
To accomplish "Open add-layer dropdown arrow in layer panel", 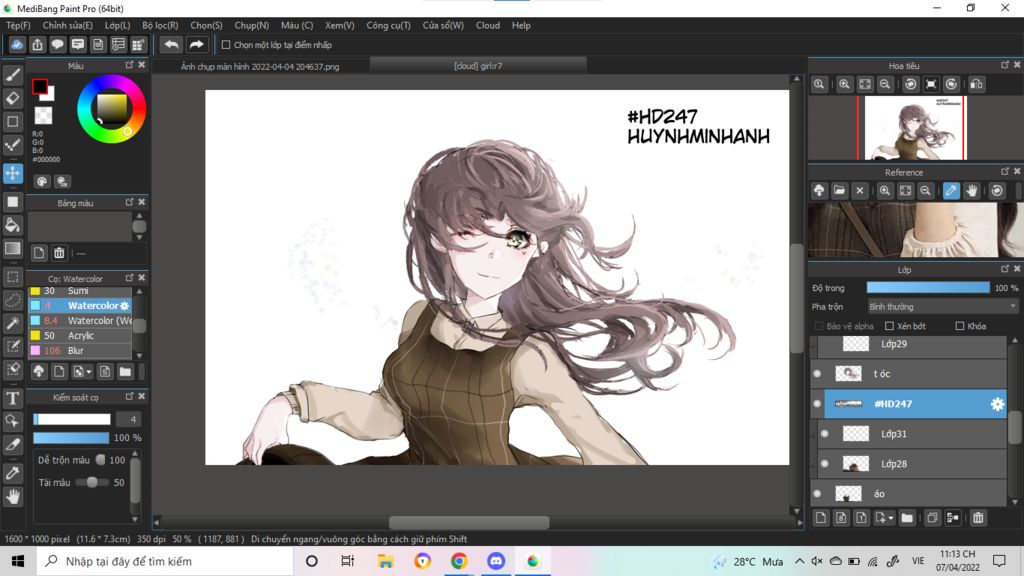I will click(891, 518).
